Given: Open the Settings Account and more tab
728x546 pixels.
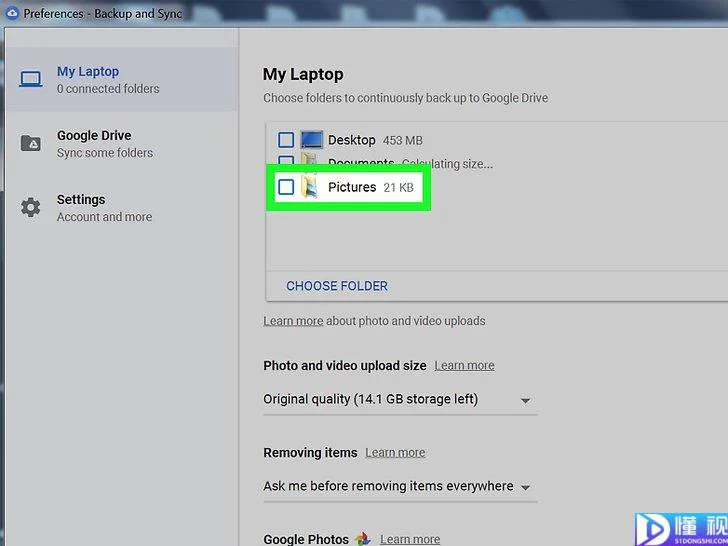Looking at the screenshot, I should (122, 208).
